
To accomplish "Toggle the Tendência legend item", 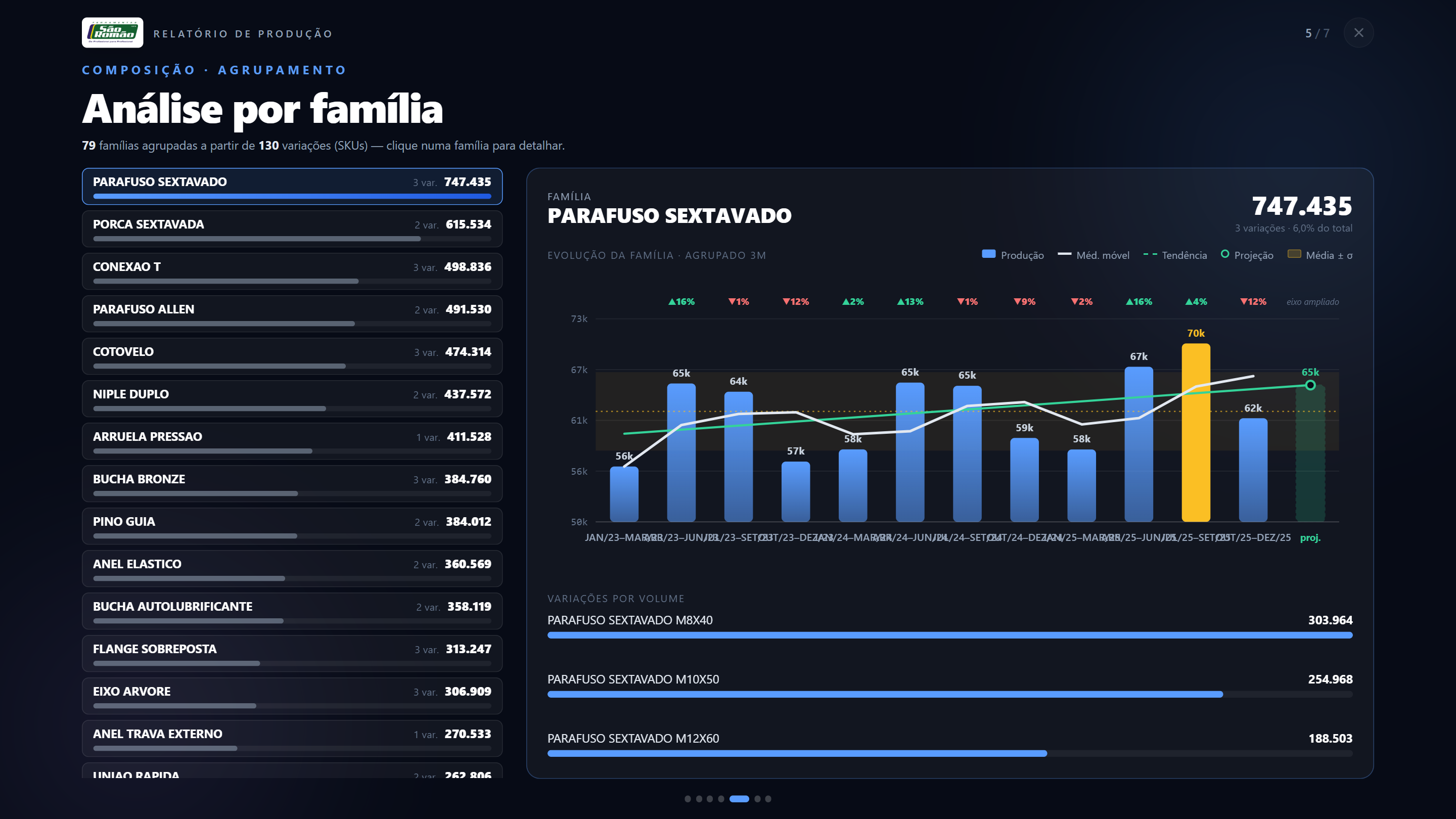I will [x=1174, y=255].
